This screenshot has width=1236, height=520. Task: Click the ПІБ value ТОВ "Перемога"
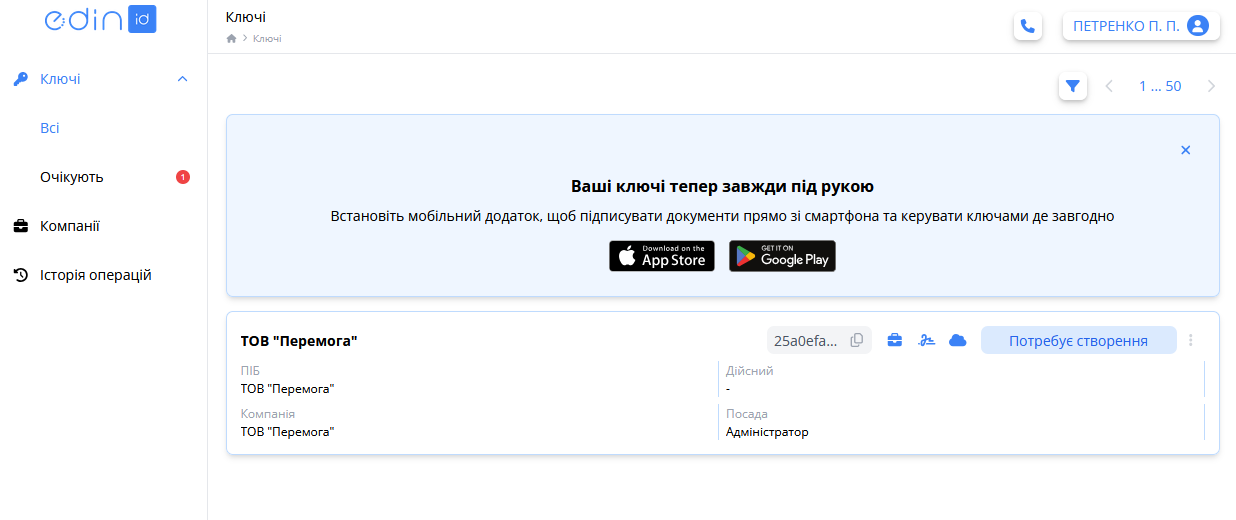288,388
